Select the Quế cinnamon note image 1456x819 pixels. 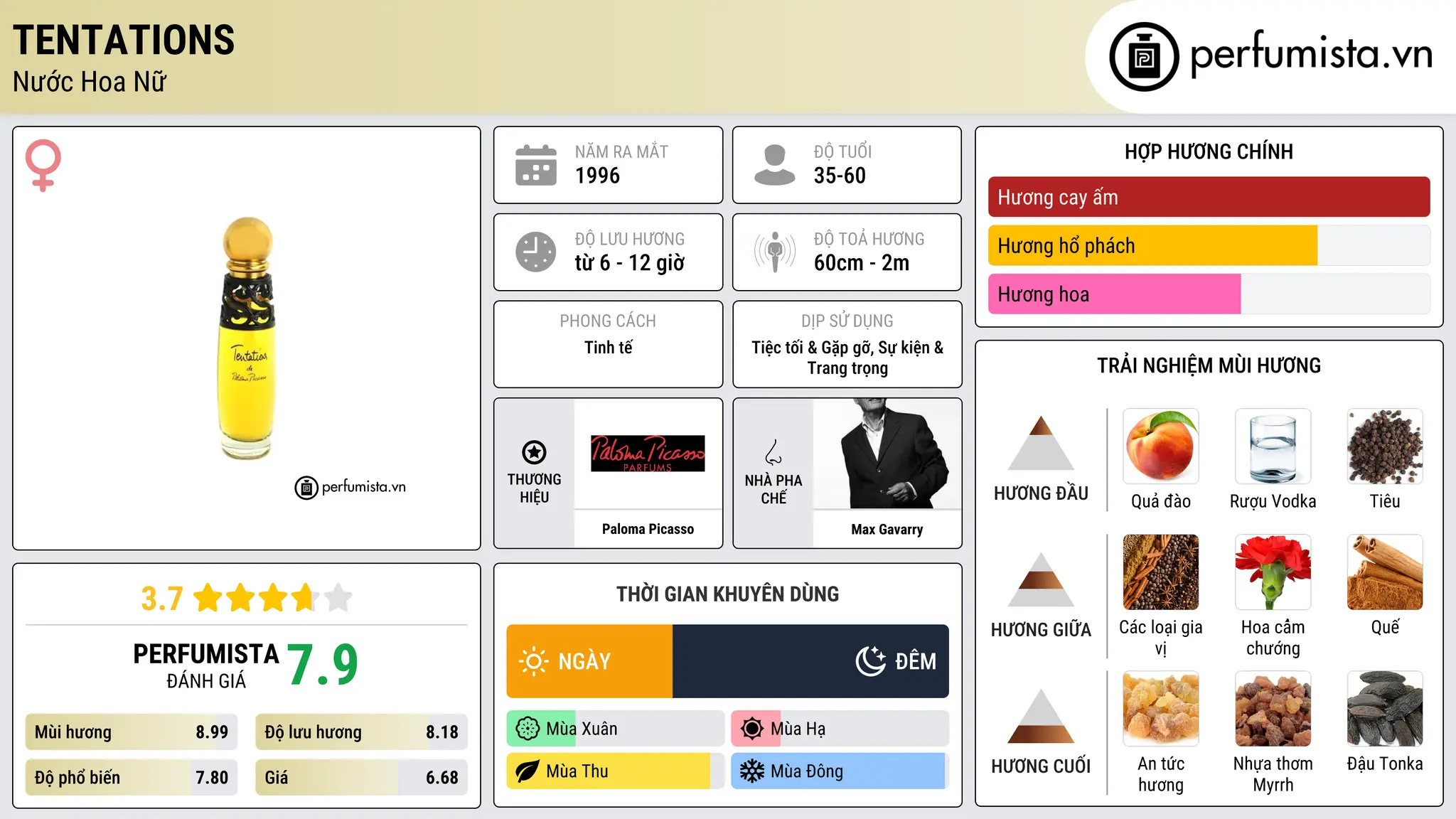point(1385,572)
